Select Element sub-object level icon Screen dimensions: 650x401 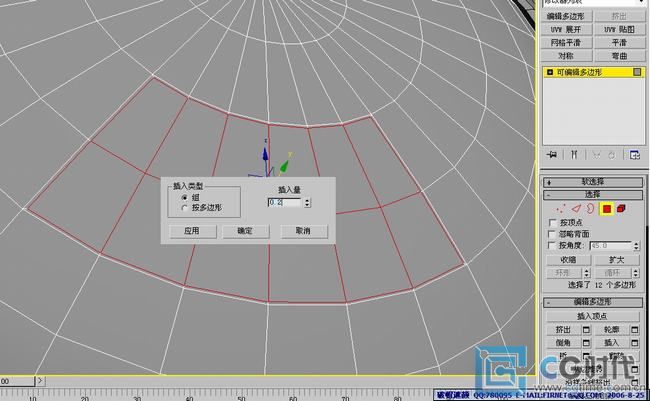click(x=621, y=209)
